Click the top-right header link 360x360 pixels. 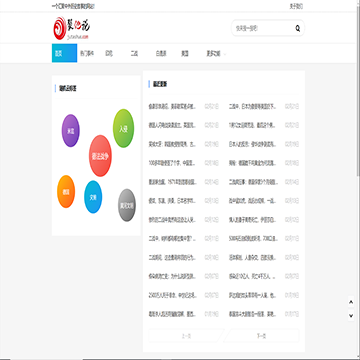tap(296, 6)
